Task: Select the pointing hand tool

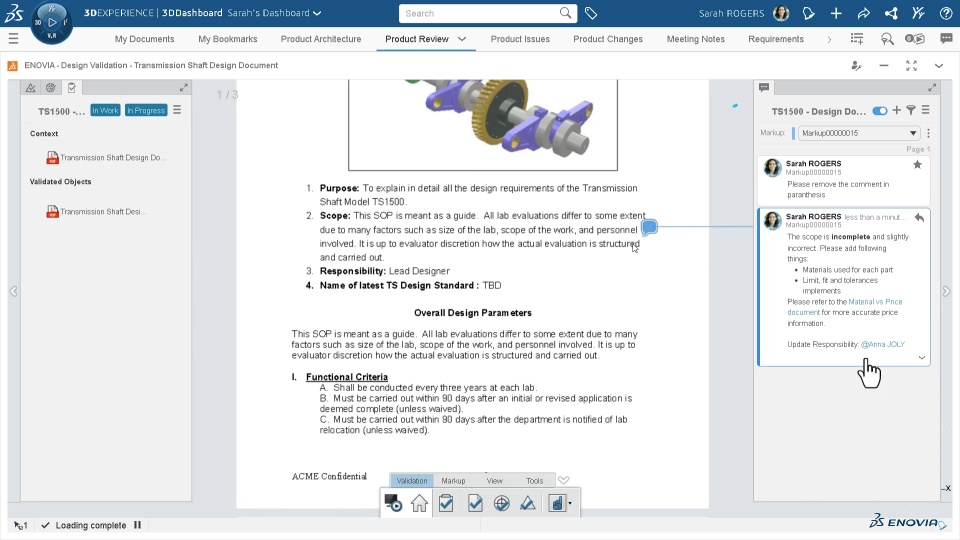Action: pyautogui.click(x=556, y=503)
